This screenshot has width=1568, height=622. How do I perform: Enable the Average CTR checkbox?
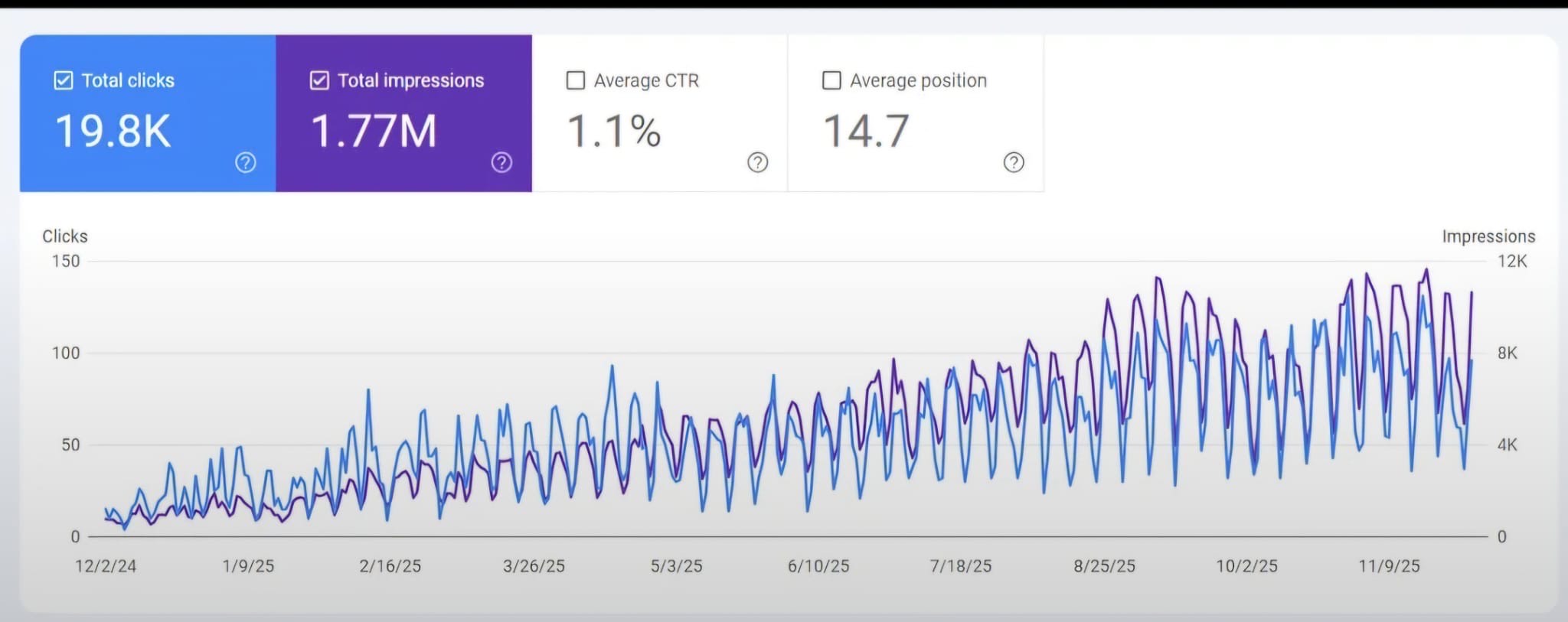coord(575,80)
